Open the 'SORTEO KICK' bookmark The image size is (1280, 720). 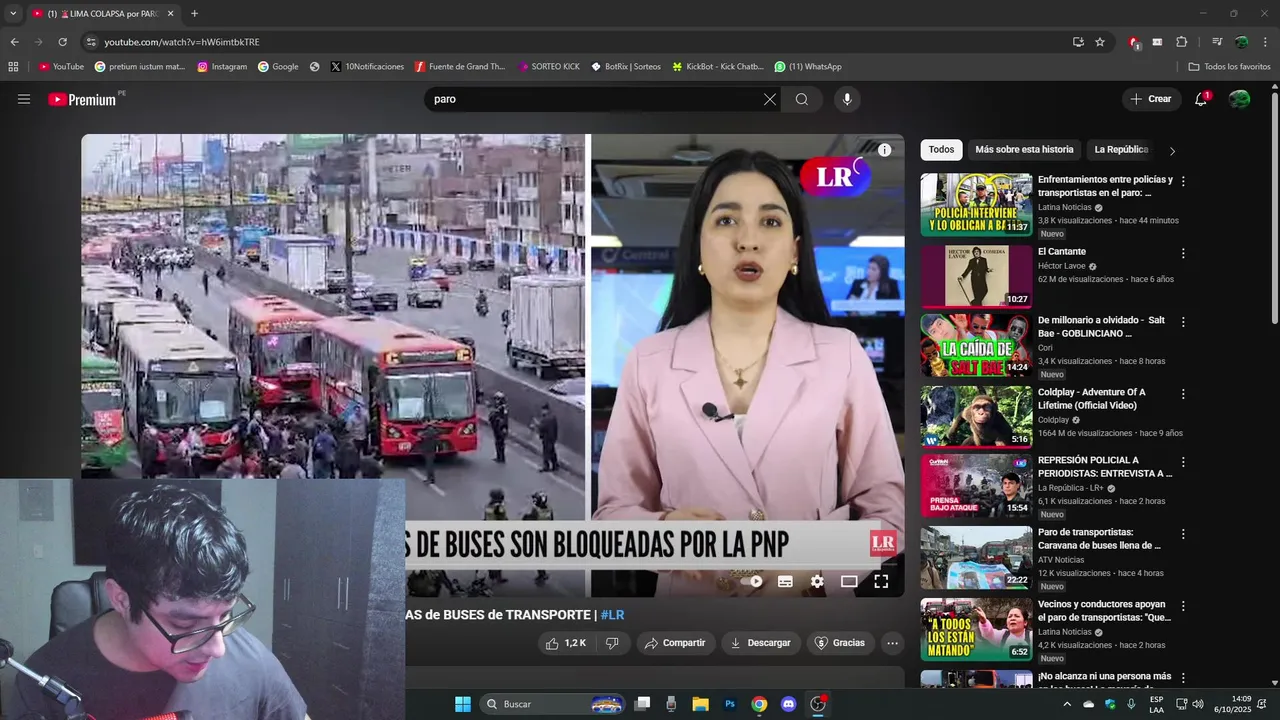point(548,67)
